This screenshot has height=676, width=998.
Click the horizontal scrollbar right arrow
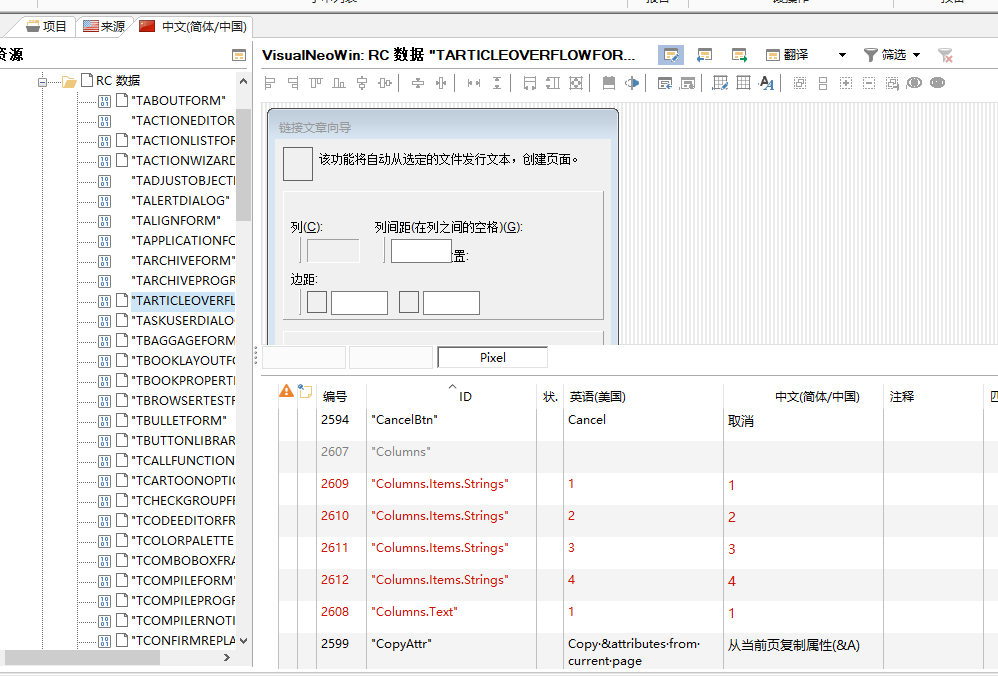pos(227,658)
